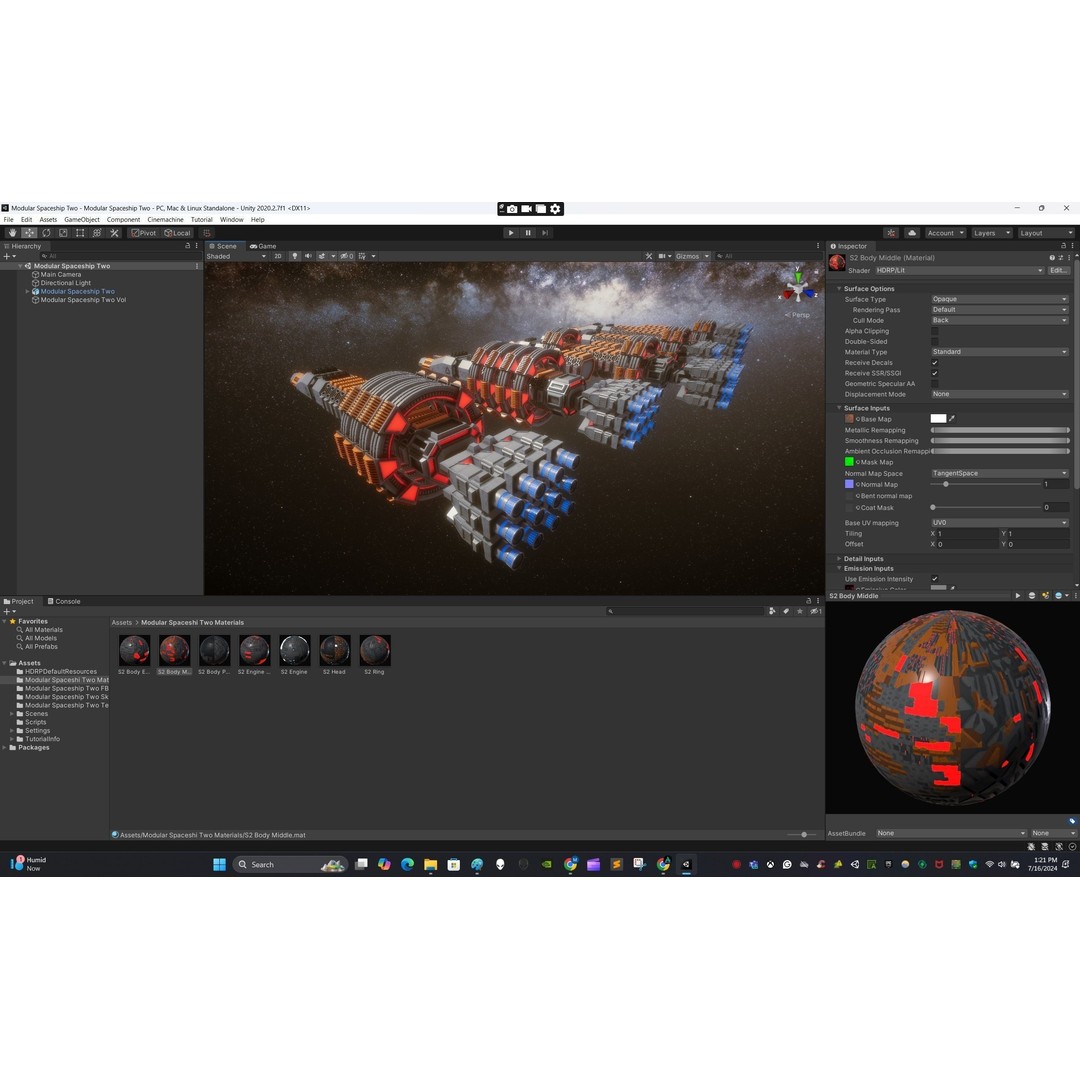Click the shader Edit button
1080x1080 pixels.
(1058, 271)
